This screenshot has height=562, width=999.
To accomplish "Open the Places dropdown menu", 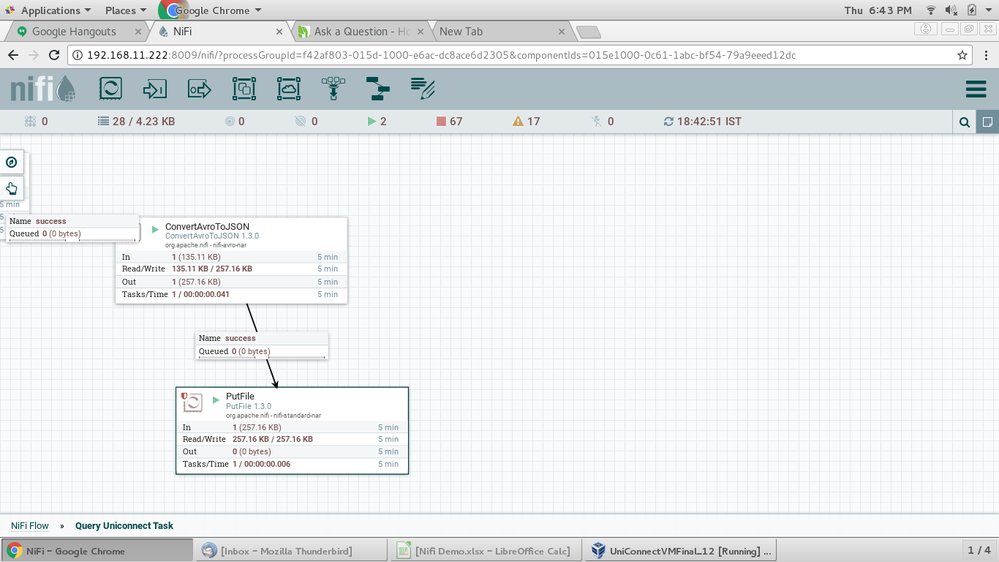I will click(126, 10).
